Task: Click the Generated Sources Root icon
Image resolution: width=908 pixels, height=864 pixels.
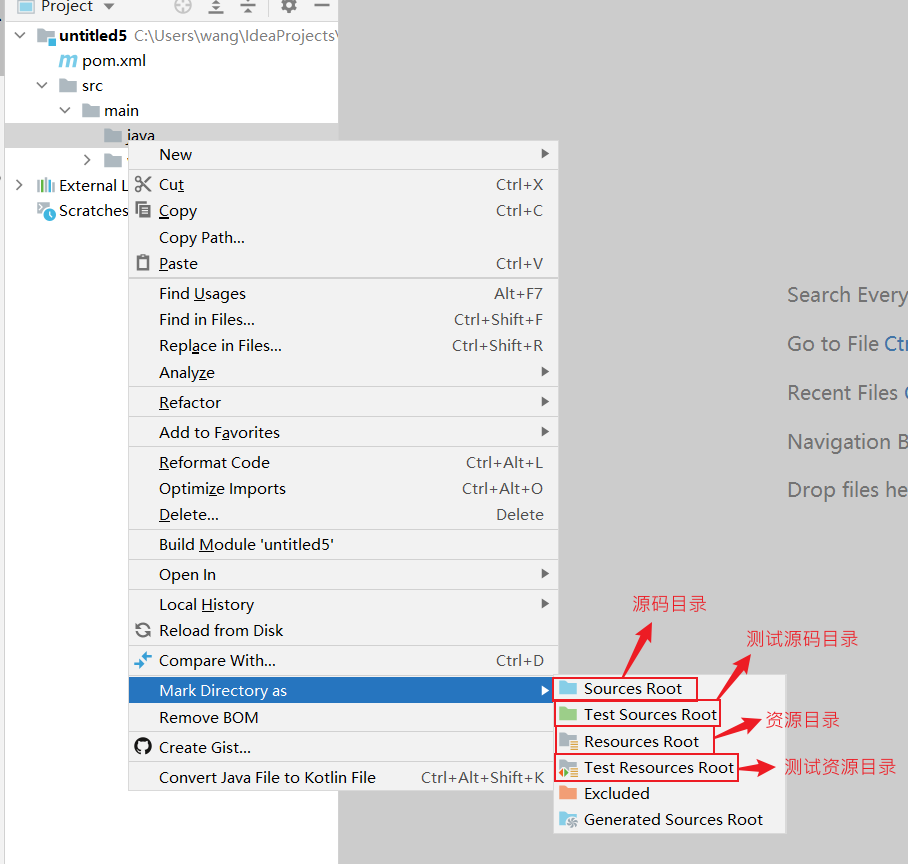Action: pyautogui.click(x=569, y=819)
